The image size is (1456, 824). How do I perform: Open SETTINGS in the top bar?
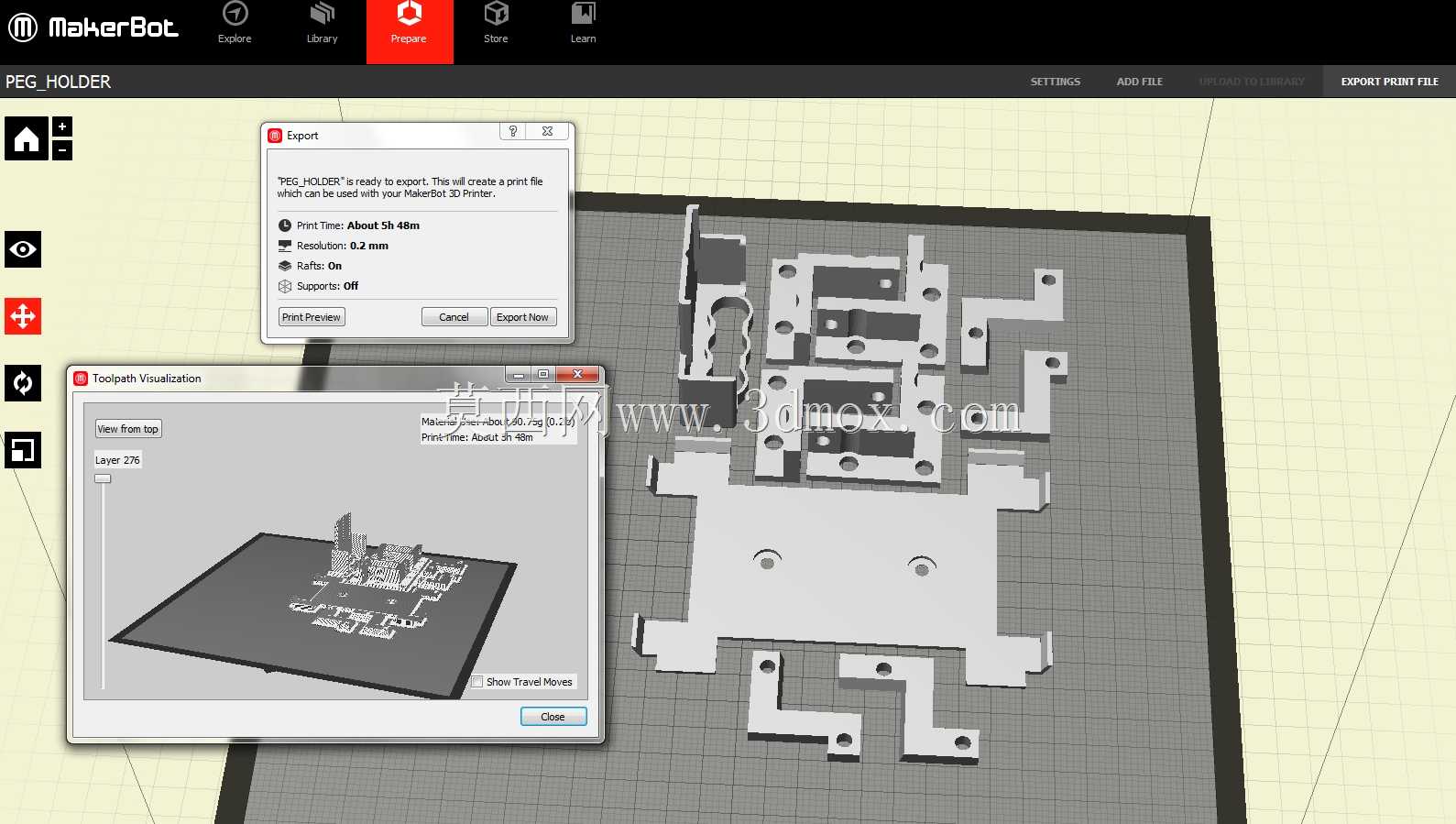[1056, 82]
